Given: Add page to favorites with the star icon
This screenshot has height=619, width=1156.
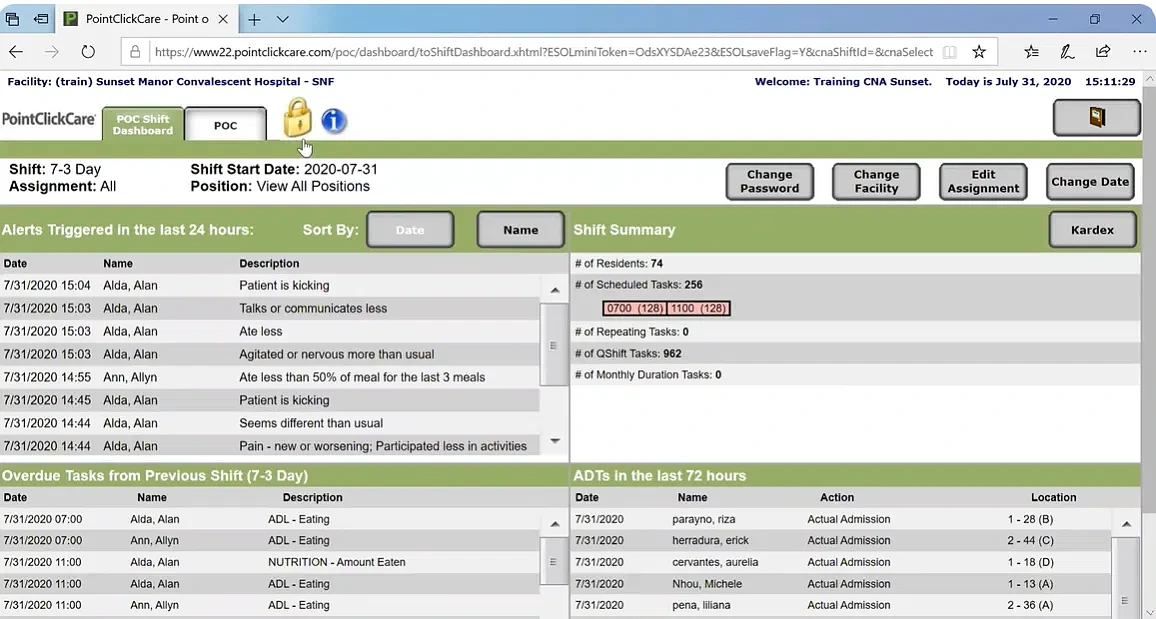Looking at the screenshot, I should [x=979, y=52].
